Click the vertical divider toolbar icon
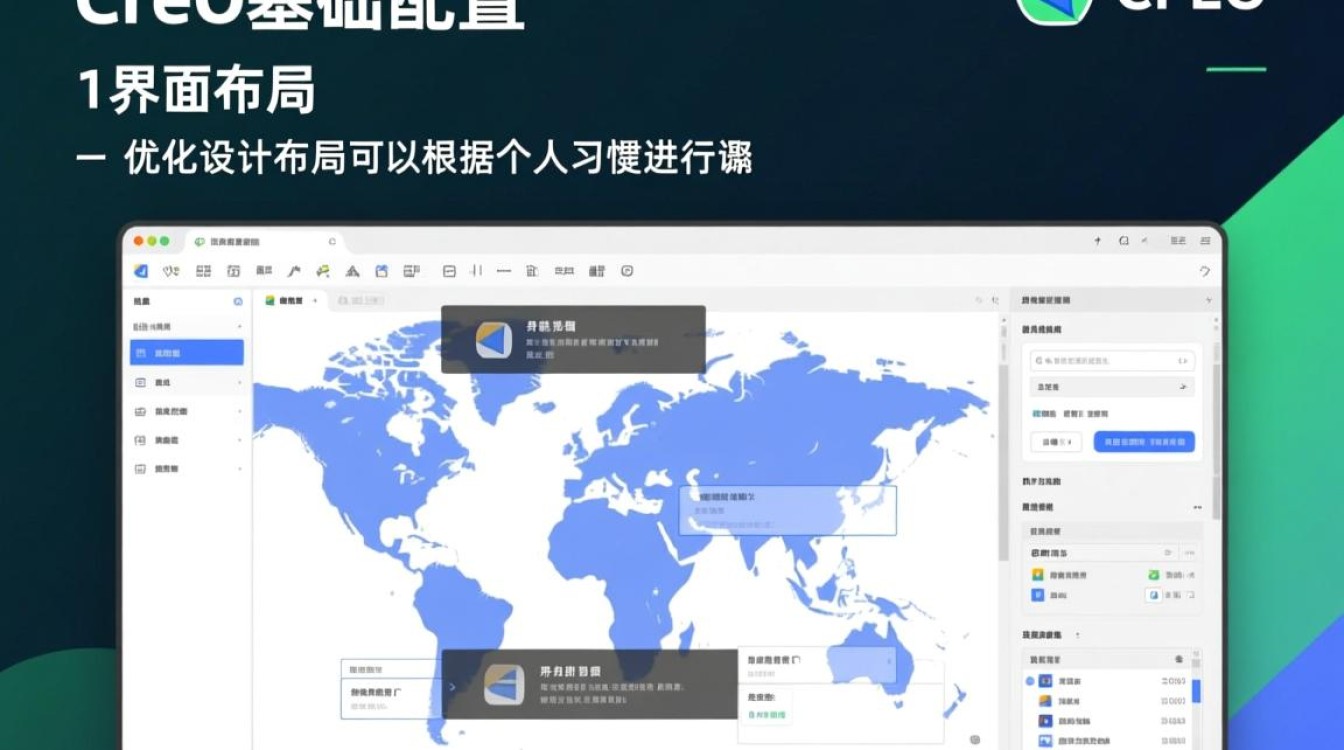Image resolution: width=1344 pixels, height=750 pixels. (476, 270)
